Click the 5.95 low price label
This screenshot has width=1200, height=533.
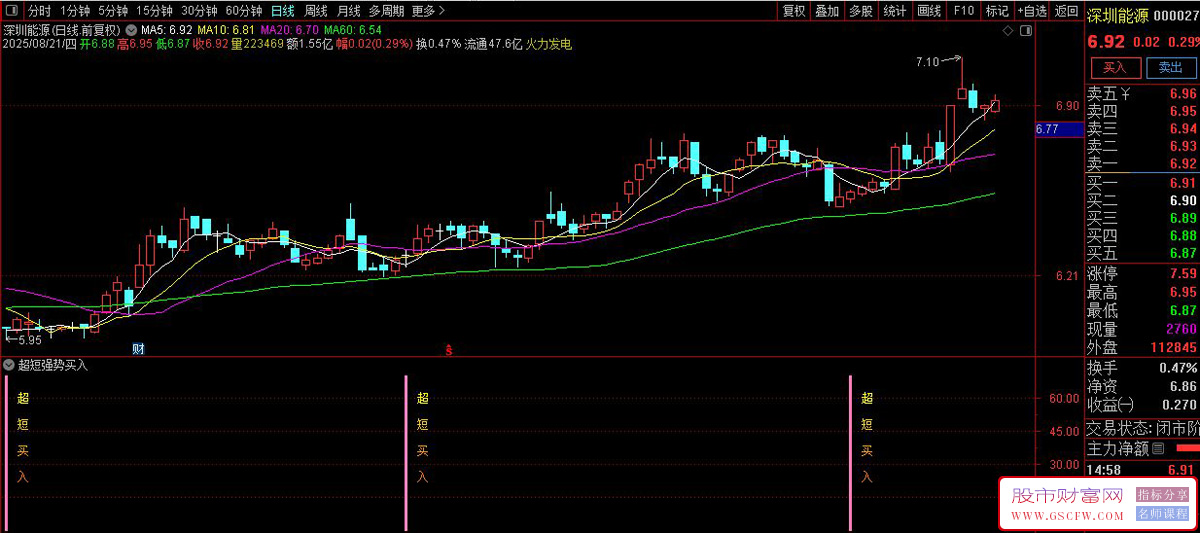pyautogui.click(x=30, y=340)
